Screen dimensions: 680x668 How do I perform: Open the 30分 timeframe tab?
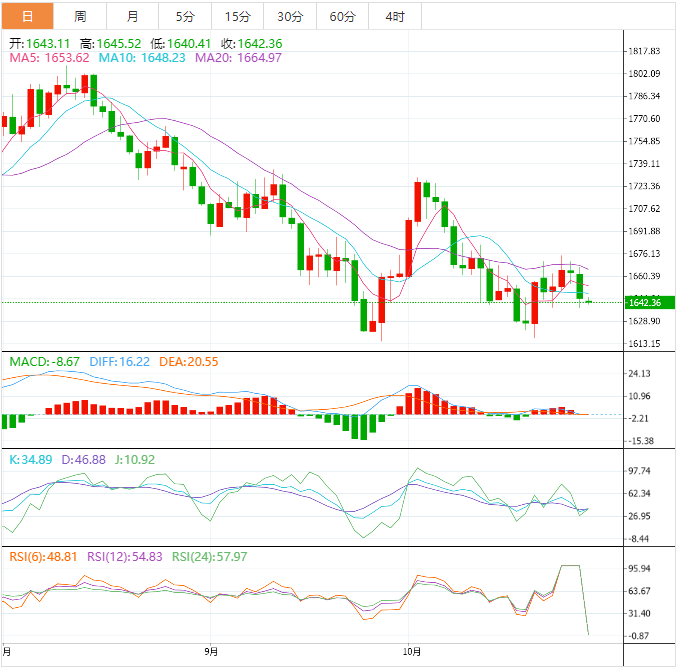click(x=290, y=16)
